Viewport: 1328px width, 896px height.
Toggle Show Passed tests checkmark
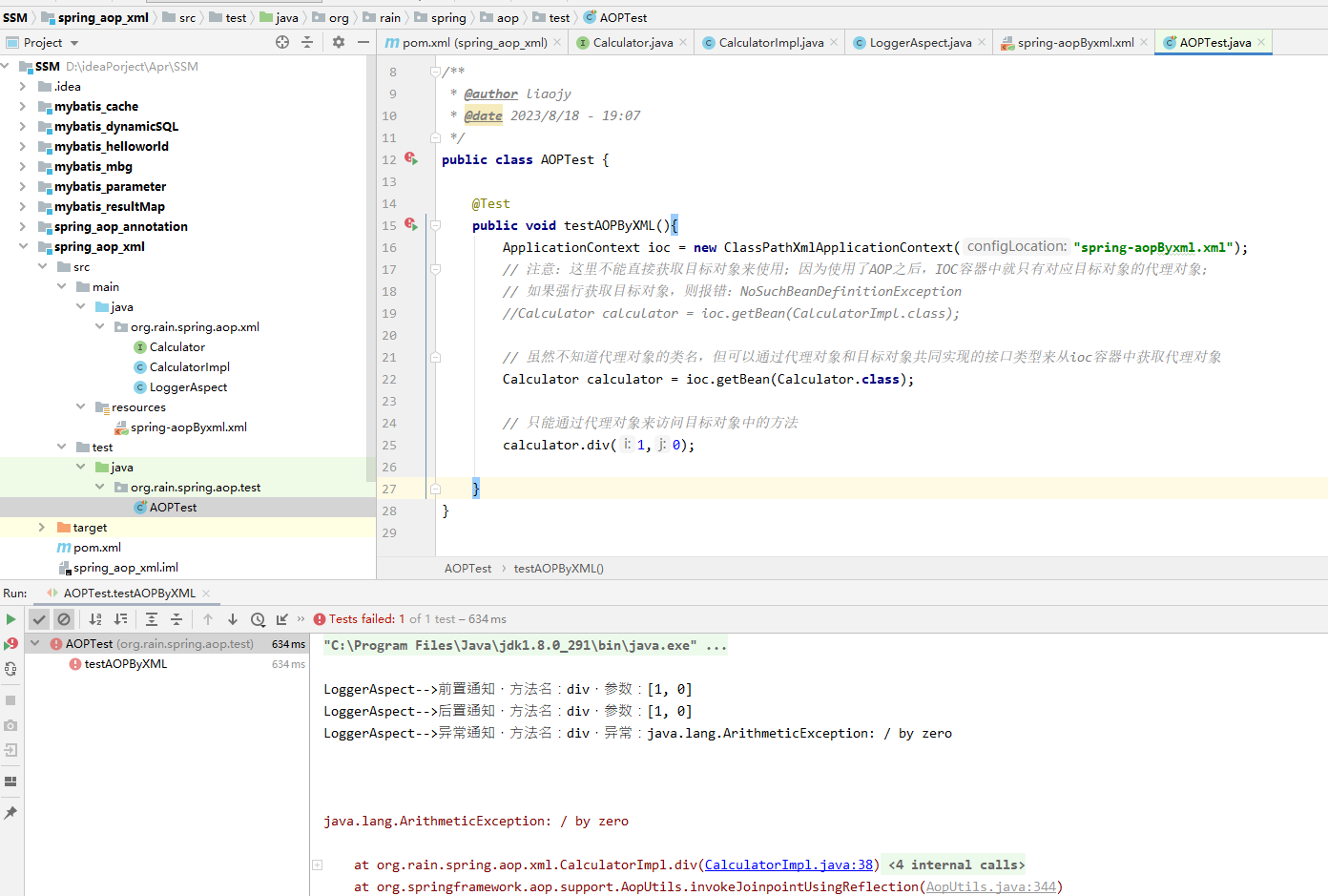click(39, 619)
